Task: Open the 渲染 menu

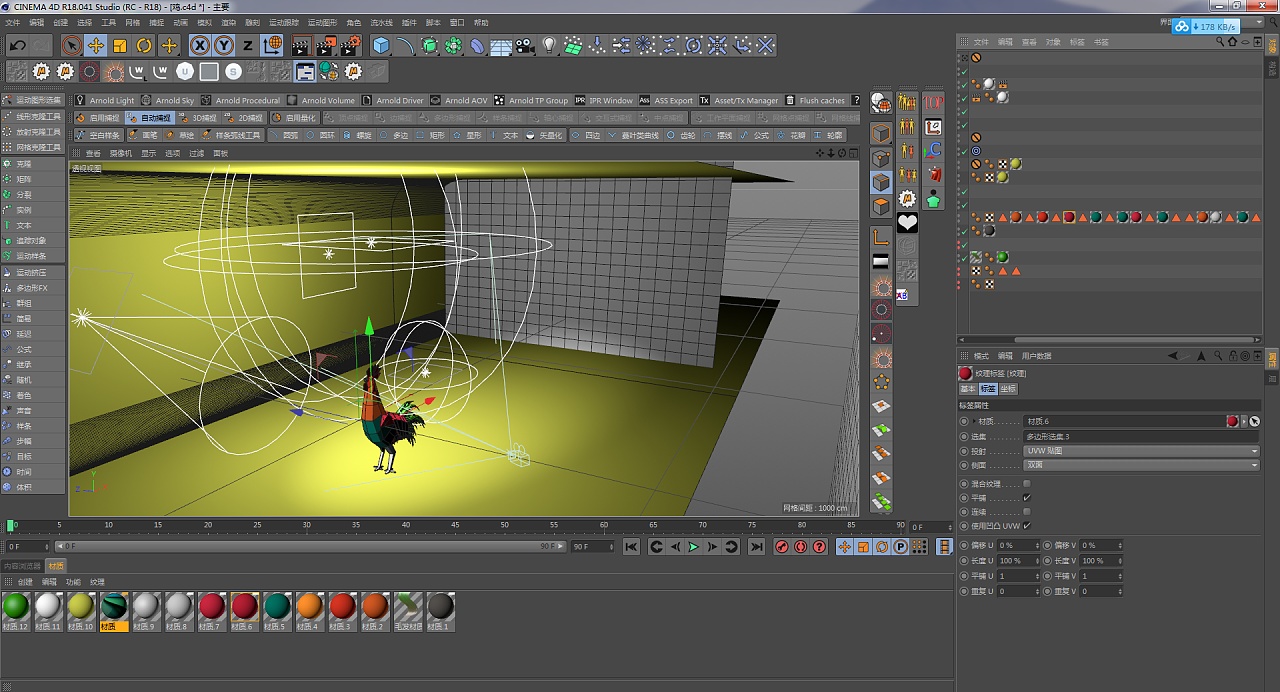Action: coord(229,22)
